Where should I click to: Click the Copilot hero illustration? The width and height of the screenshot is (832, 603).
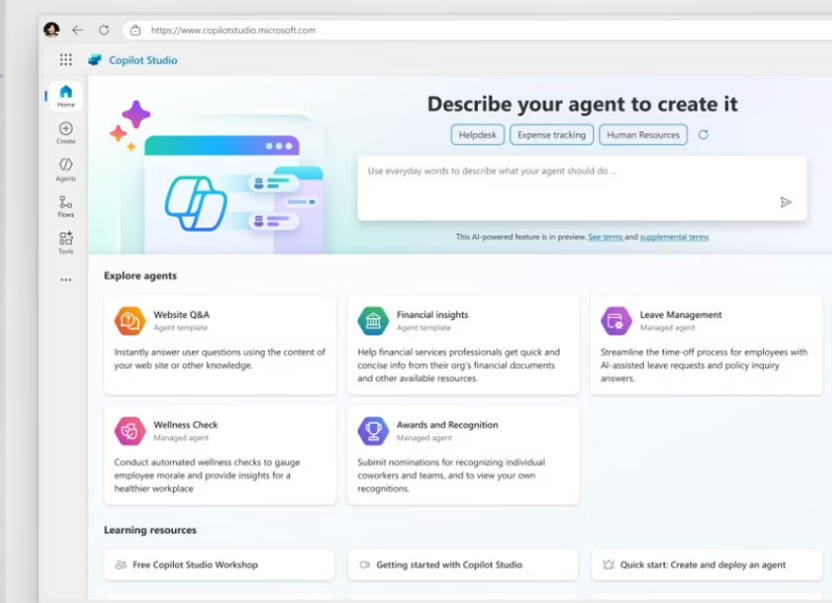click(218, 178)
